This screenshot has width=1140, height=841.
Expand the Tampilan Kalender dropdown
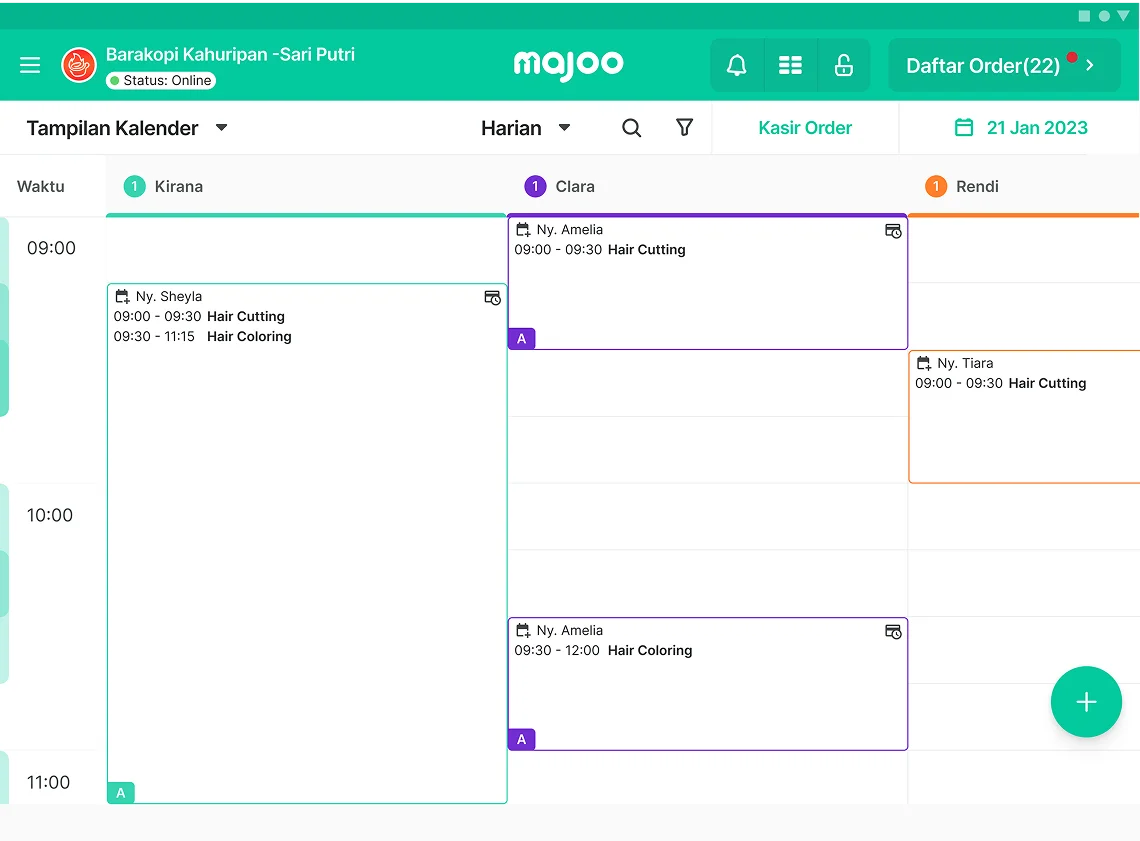[x=222, y=128]
